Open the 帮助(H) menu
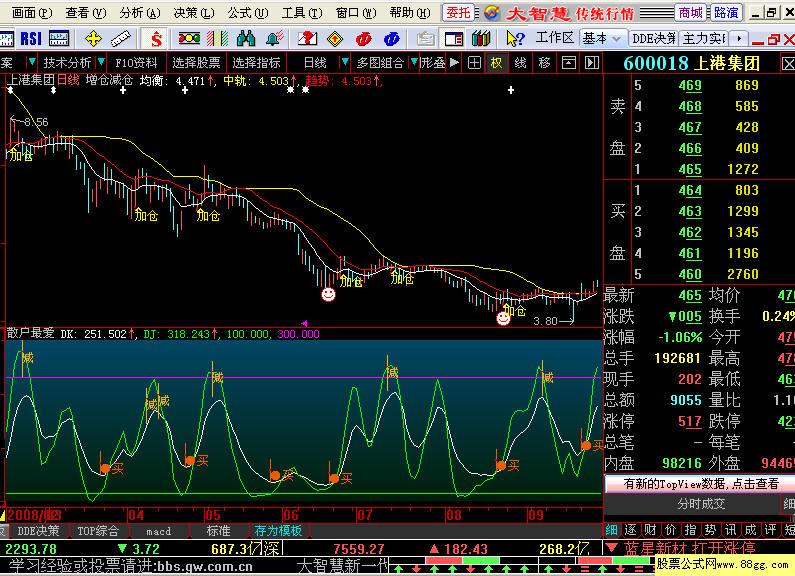 [410, 13]
